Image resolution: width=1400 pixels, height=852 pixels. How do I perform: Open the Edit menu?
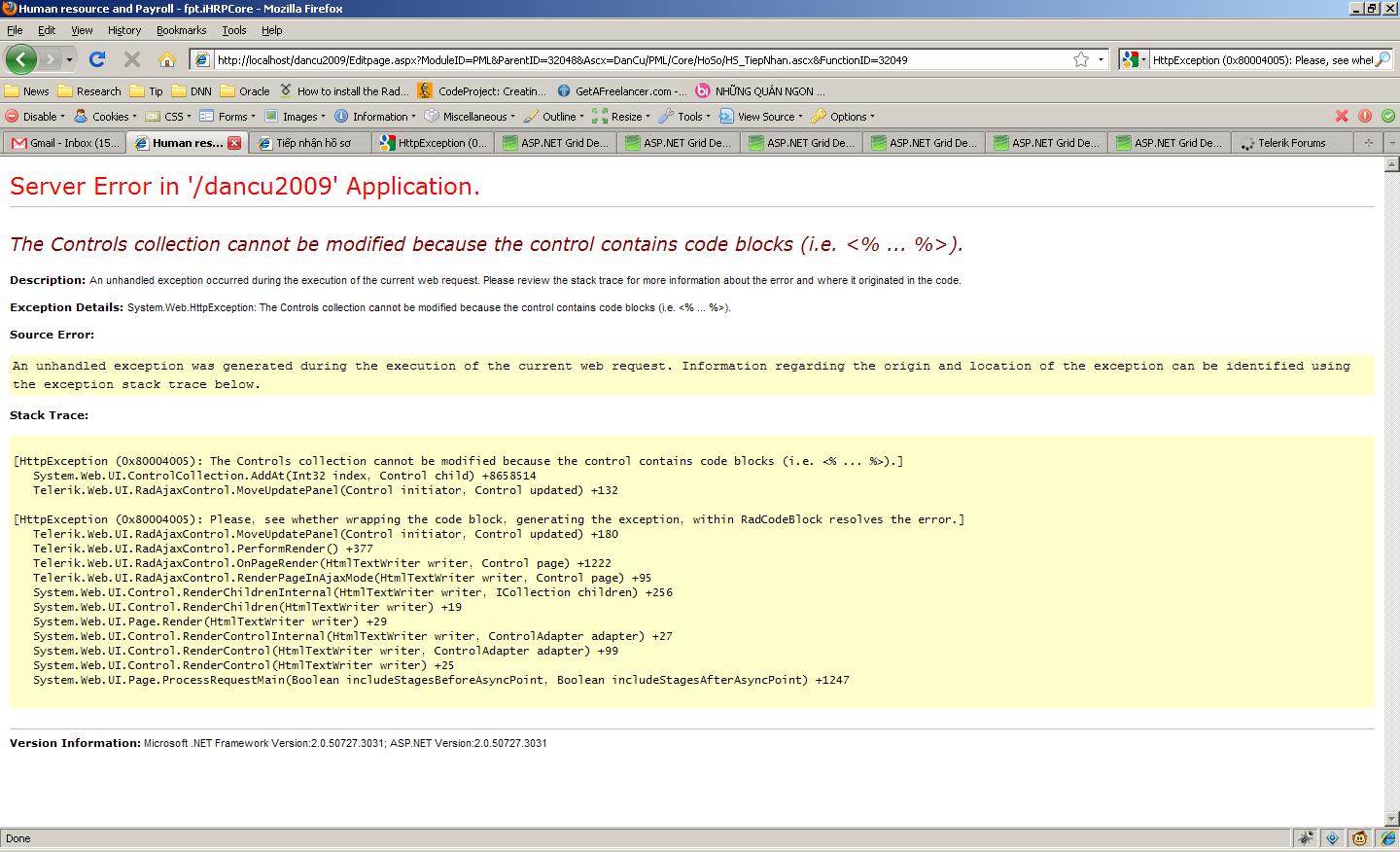click(47, 30)
